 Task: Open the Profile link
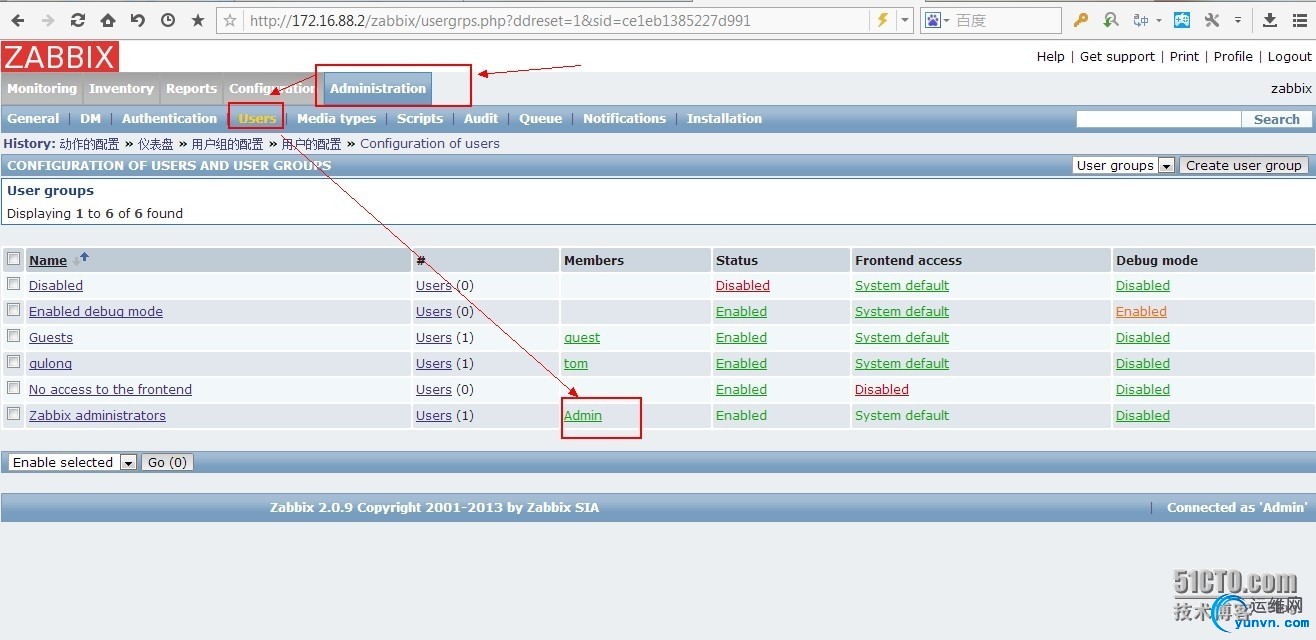pyautogui.click(x=1233, y=56)
